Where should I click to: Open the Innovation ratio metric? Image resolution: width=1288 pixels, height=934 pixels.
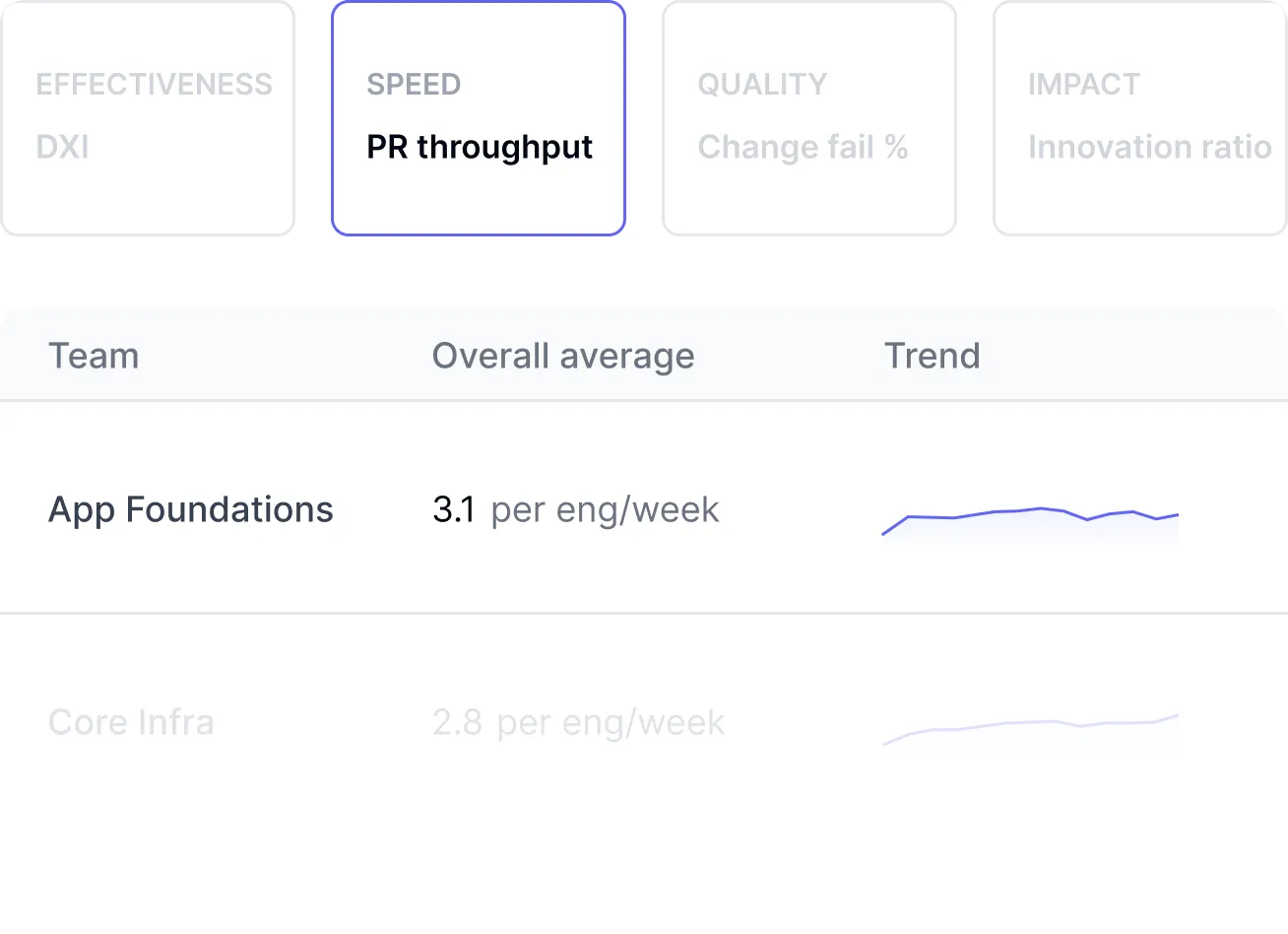tap(1149, 148)
